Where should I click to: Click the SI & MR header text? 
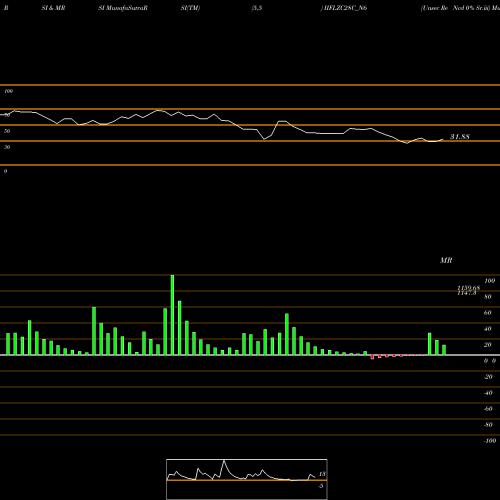coord(53,8)
